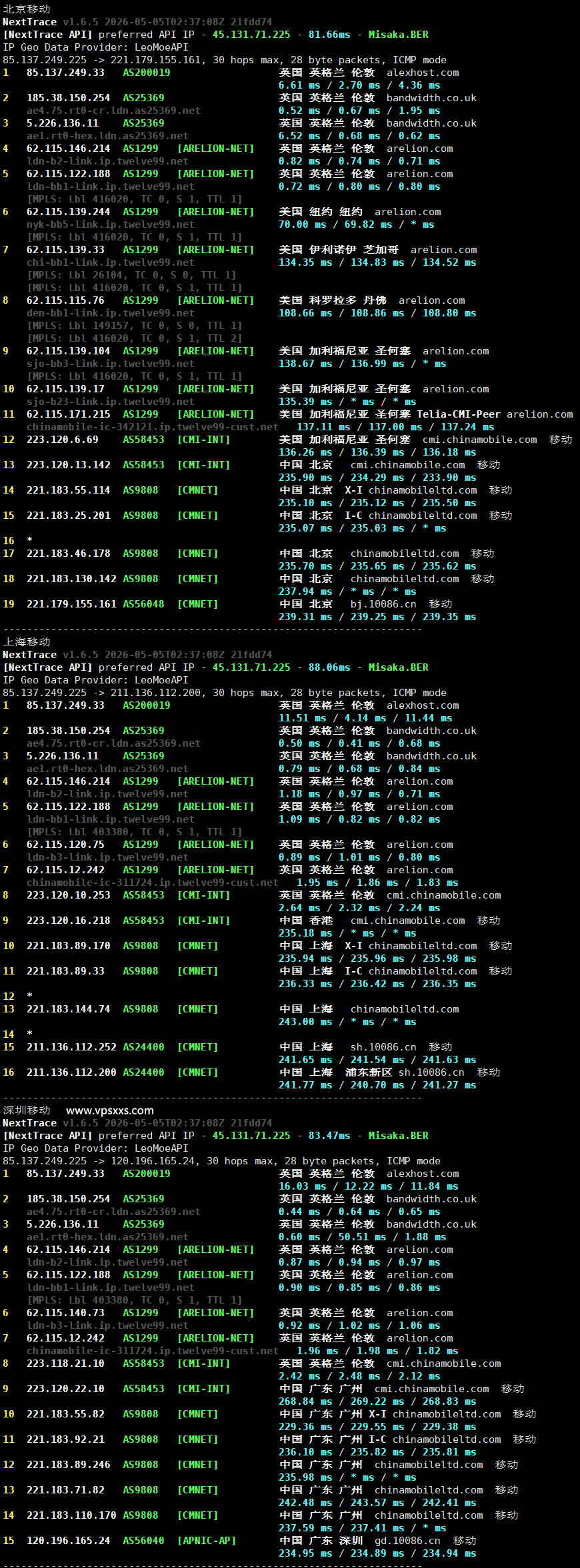Image resolution: width=580 pixels, height=1568 pixels.
Task: Select hop IP 221.183.25.201
Action: tap(69, 516)
